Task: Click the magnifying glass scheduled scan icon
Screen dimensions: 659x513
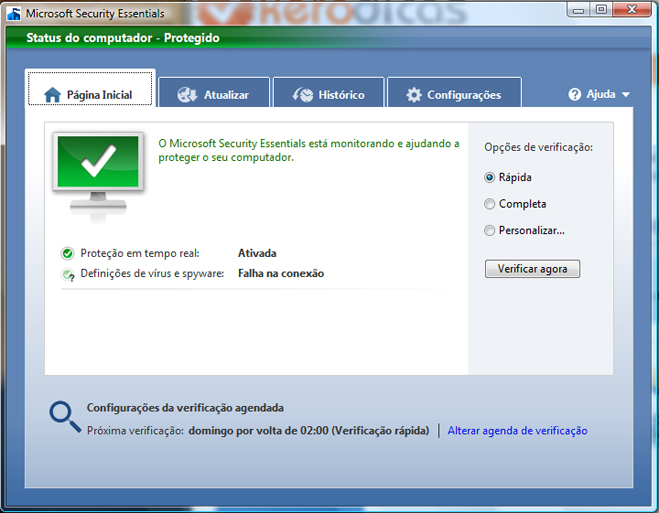Action: point(65,417)
